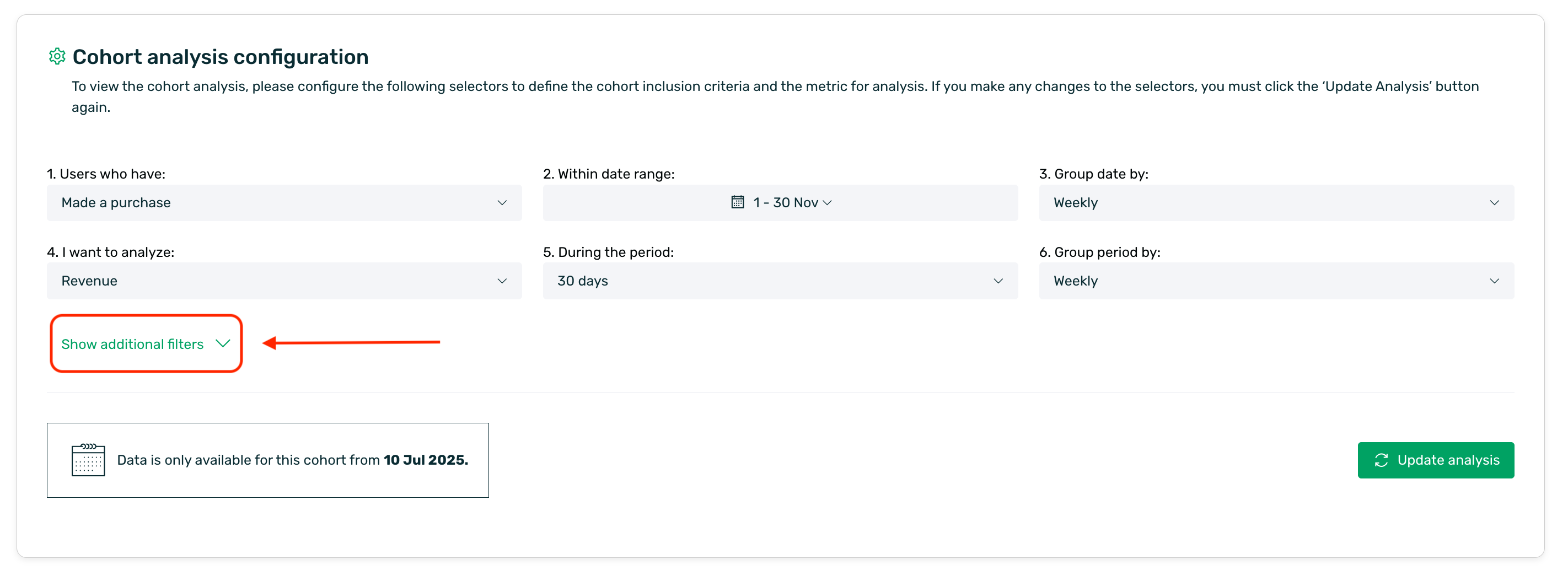
Task: Click the calendar icon in the date range field
Action: click(x=737, y=202)
